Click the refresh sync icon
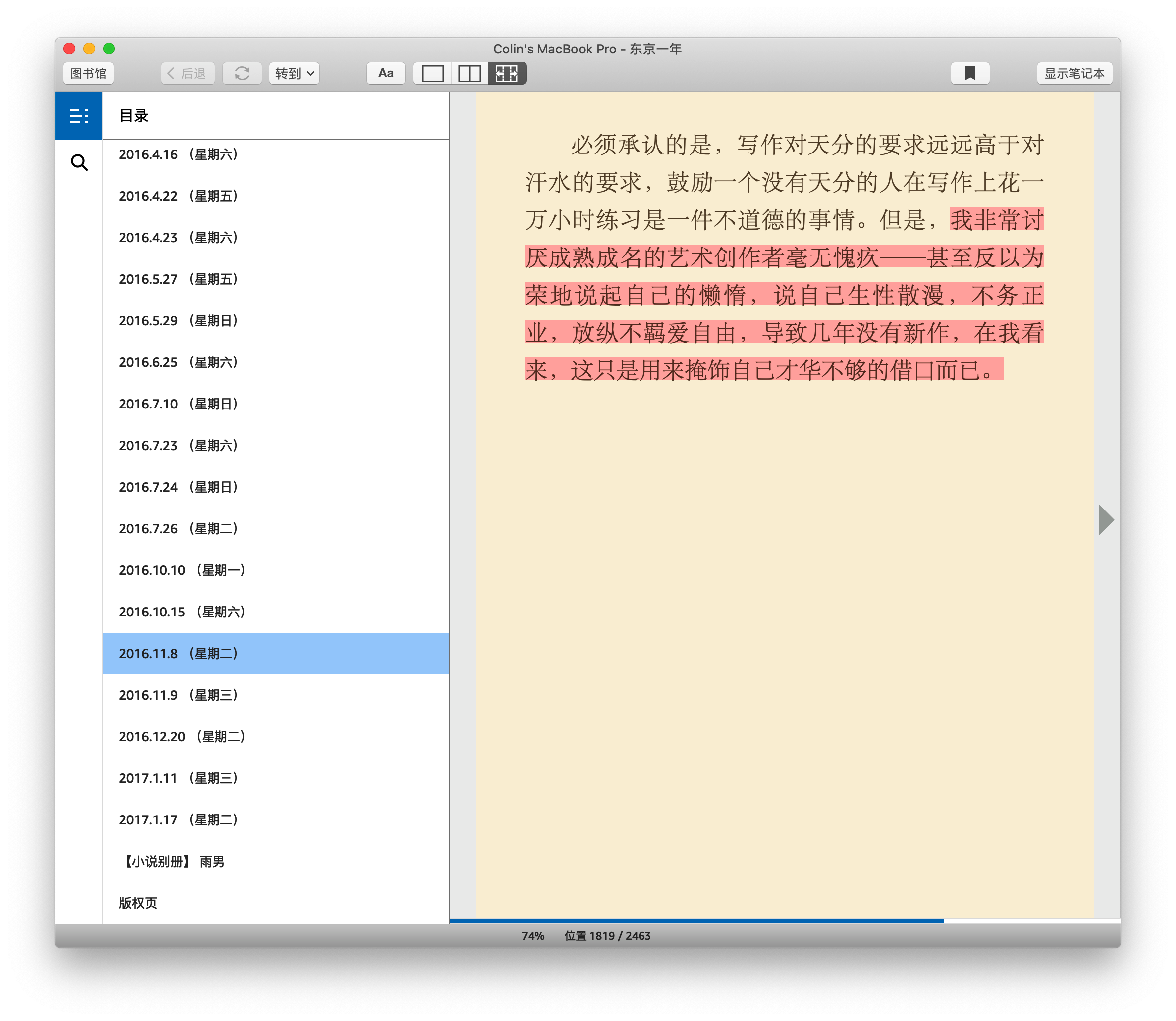The height and width of the screenshot is (1021, 1176). coord(242,73)
